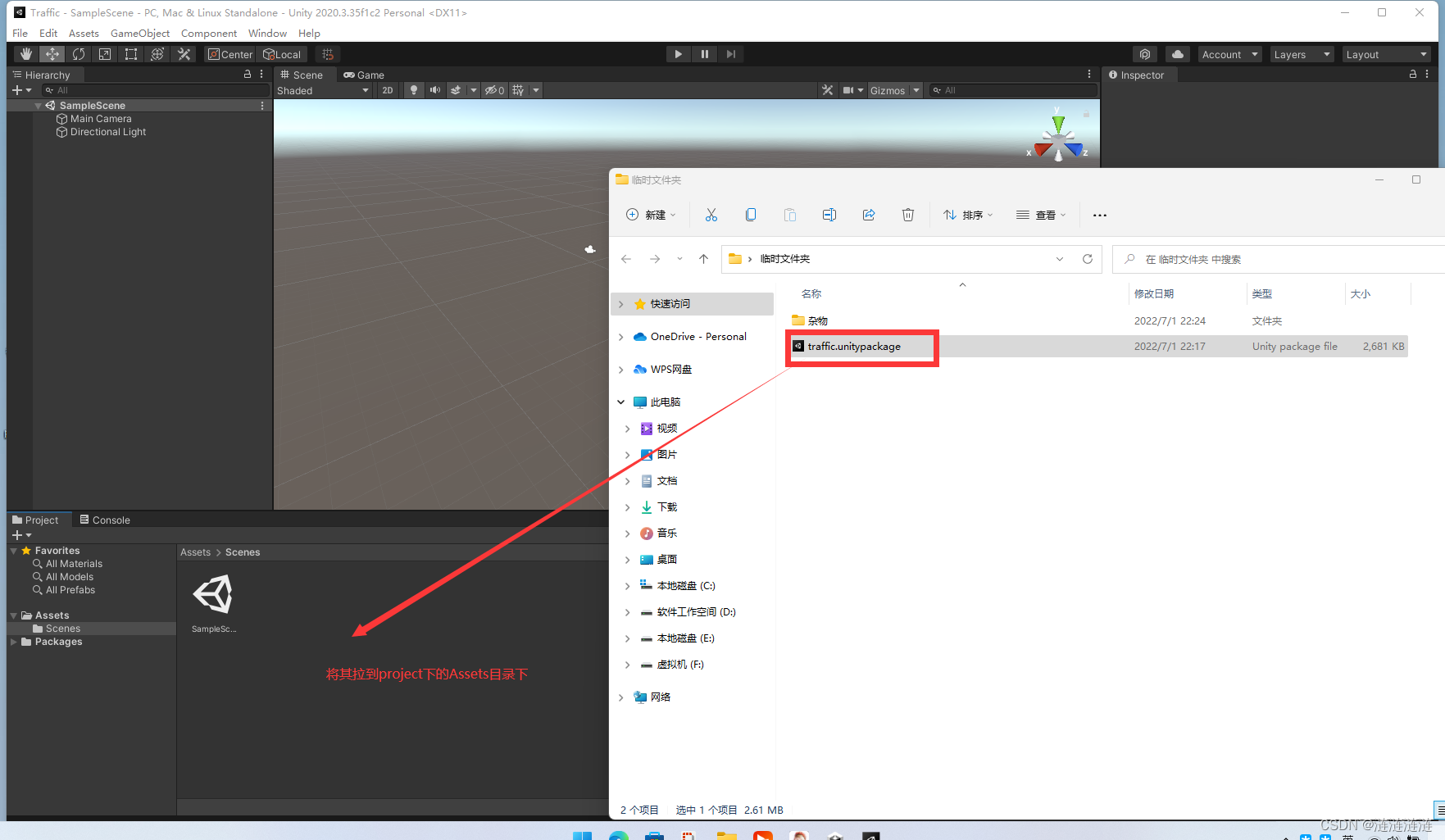Viewport: 1445px width, 840px height.
Task: Click the Rename icon in Explorer toolbar
Action: coord(829,215)
